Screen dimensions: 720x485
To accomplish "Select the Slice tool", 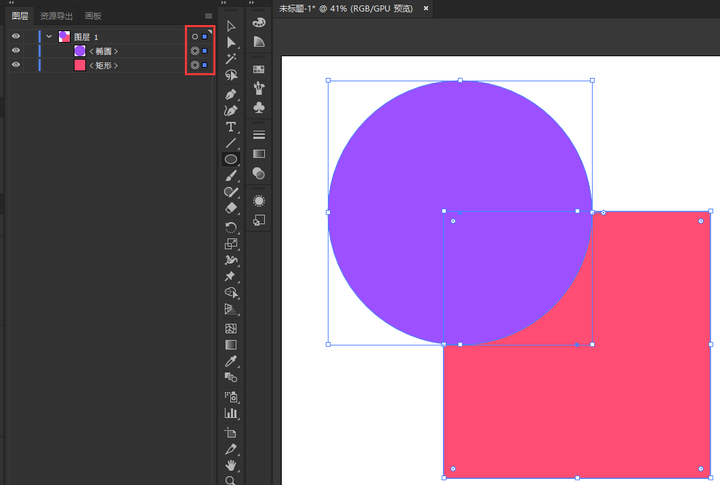I will 231,449.
